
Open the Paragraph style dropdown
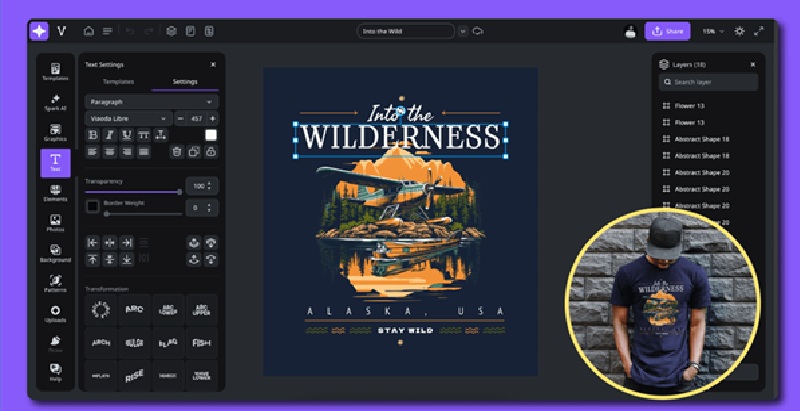[x=150, y=101]
